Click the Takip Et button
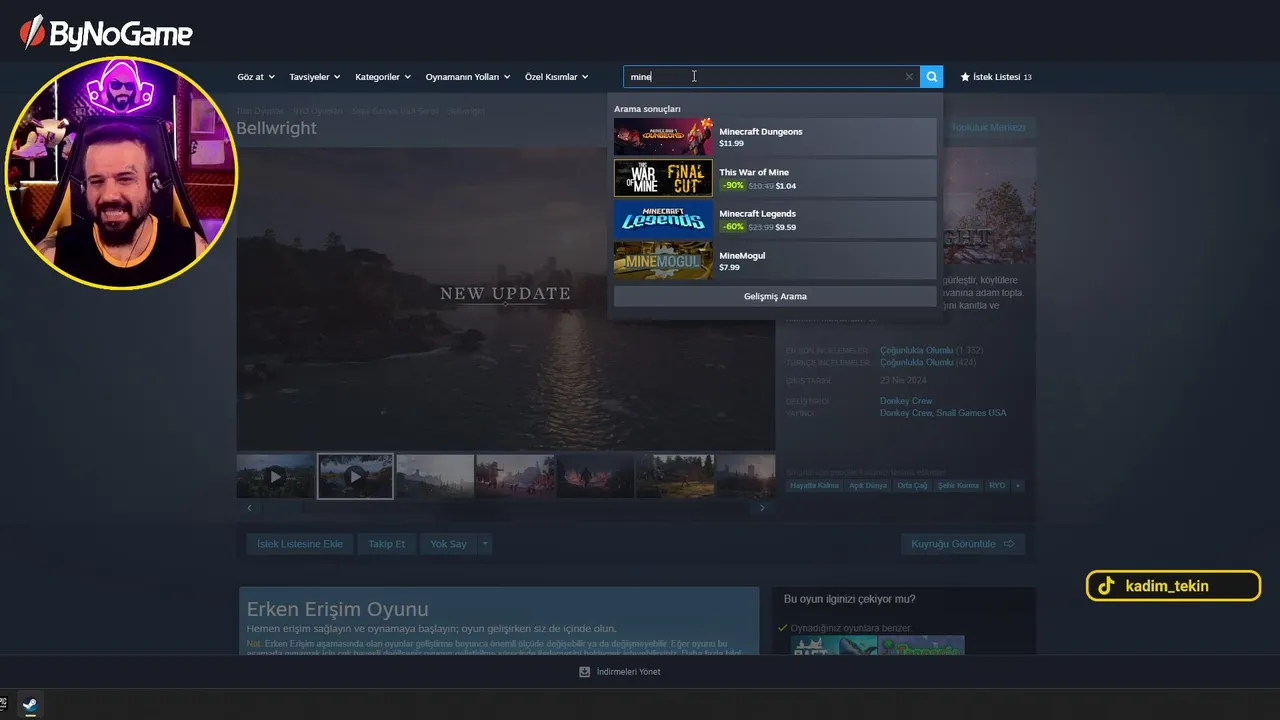The image size is (1280, 720). [x=387, y=544]
